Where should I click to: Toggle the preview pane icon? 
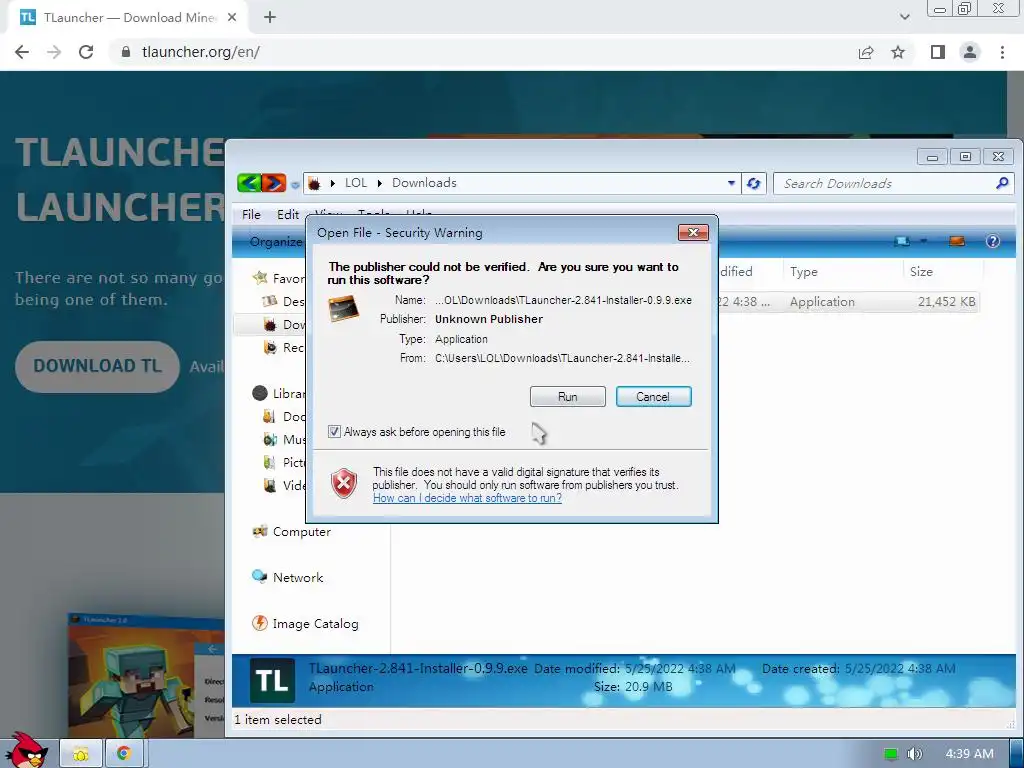pos(957,242)
